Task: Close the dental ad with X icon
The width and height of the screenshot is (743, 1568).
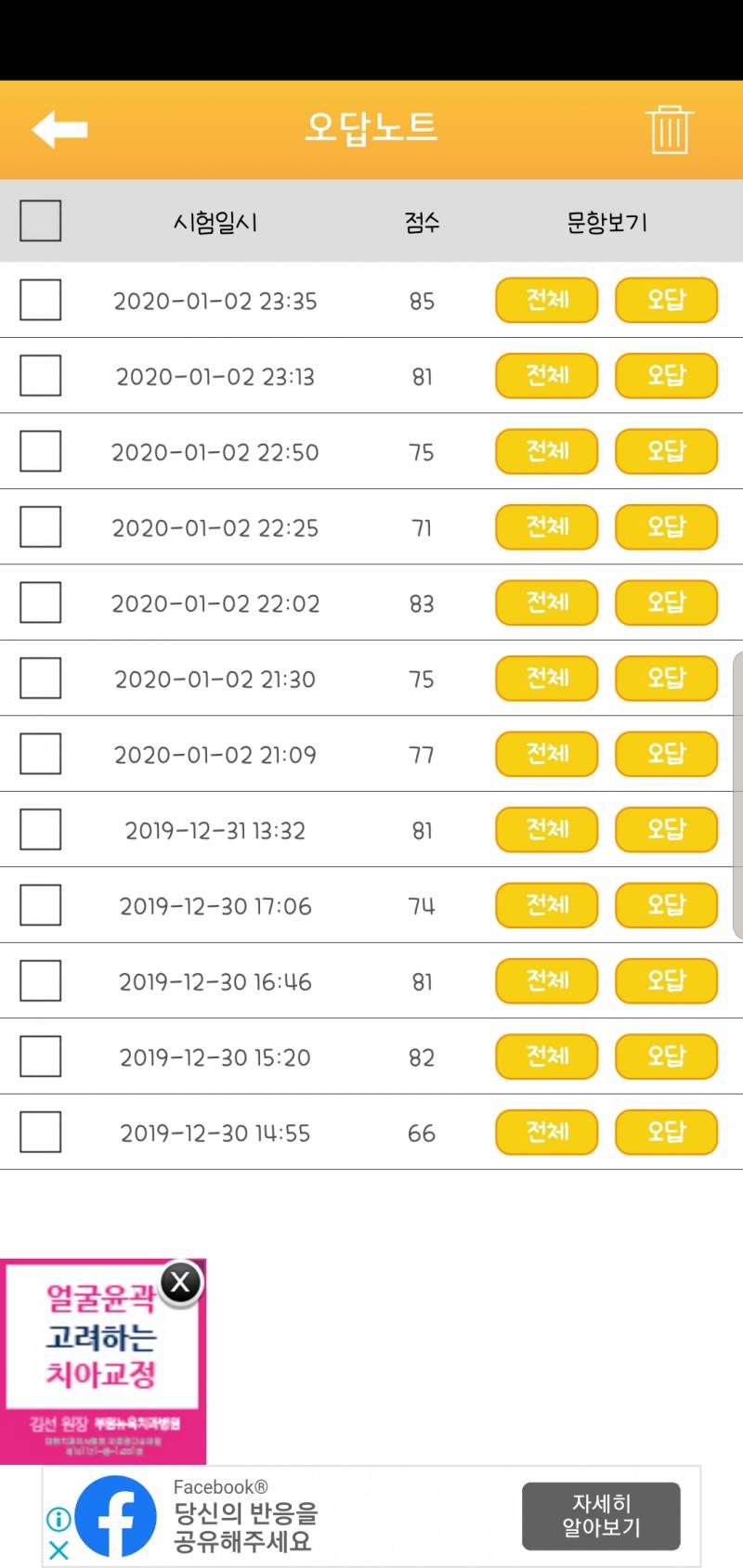Action: 181,1283
